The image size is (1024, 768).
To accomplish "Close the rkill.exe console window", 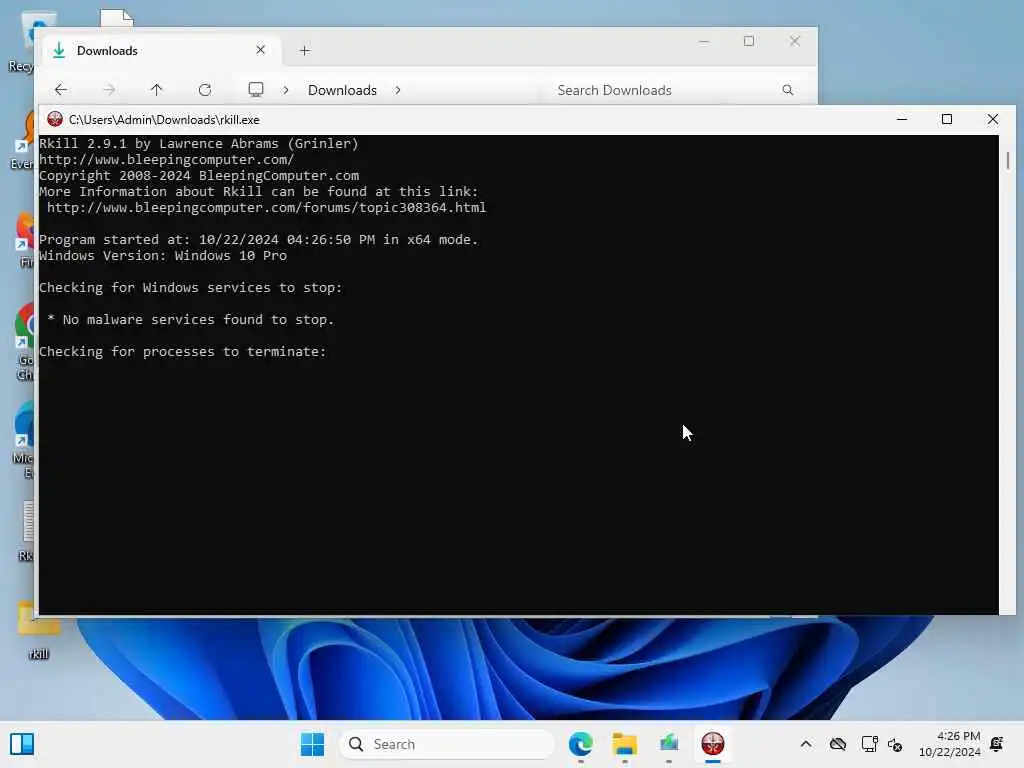I will tap(993, 119).
